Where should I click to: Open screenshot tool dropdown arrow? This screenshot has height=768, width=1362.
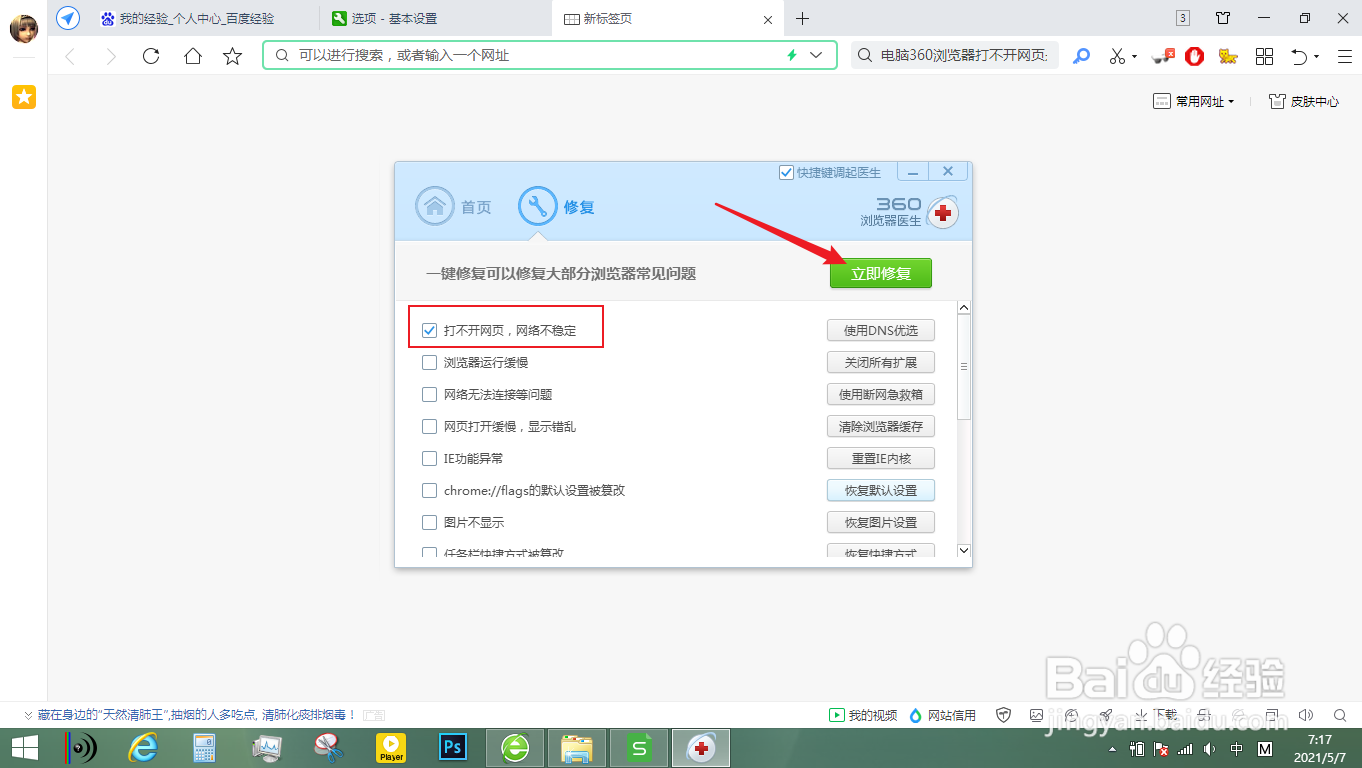[x=1135, y=57]
